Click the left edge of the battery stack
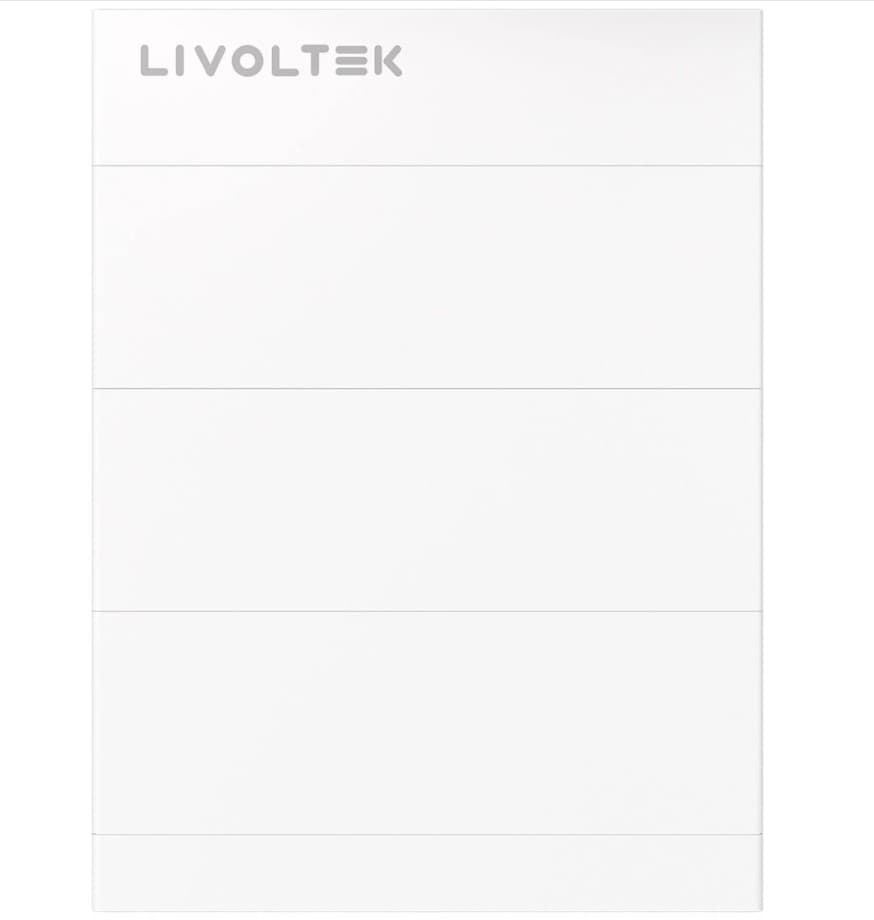 click(x=93, y=460)
